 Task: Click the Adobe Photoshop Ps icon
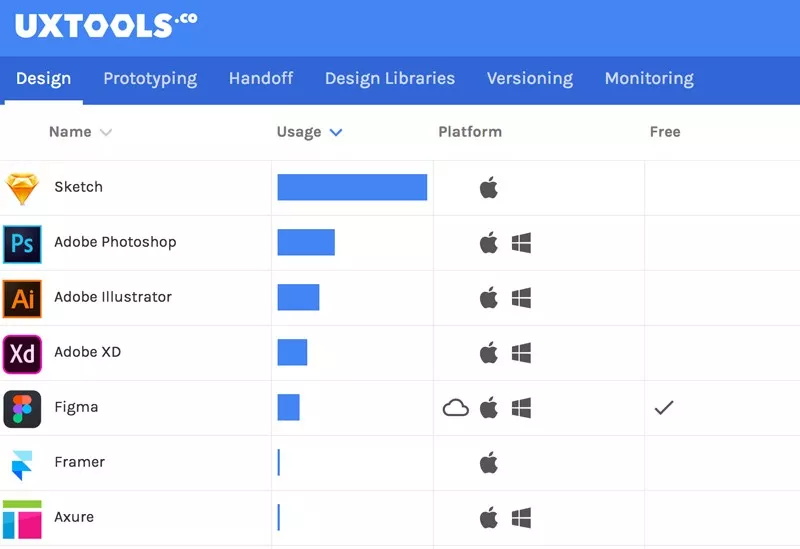(22, 243)
